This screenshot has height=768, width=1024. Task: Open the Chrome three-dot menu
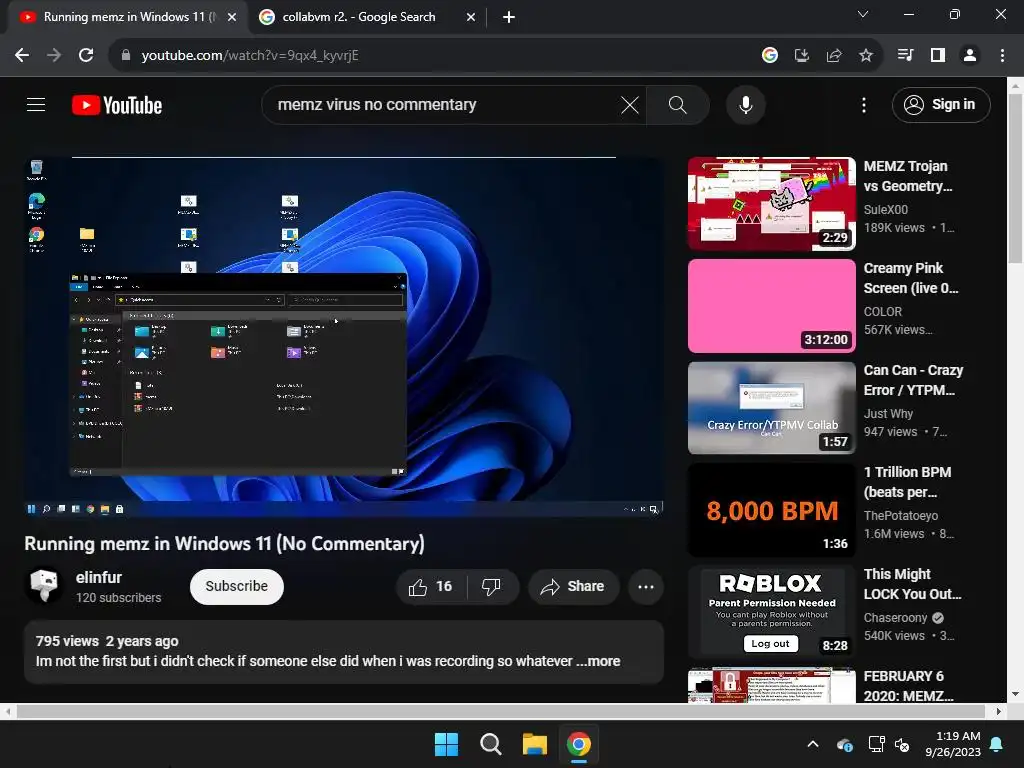[1002, 55]
